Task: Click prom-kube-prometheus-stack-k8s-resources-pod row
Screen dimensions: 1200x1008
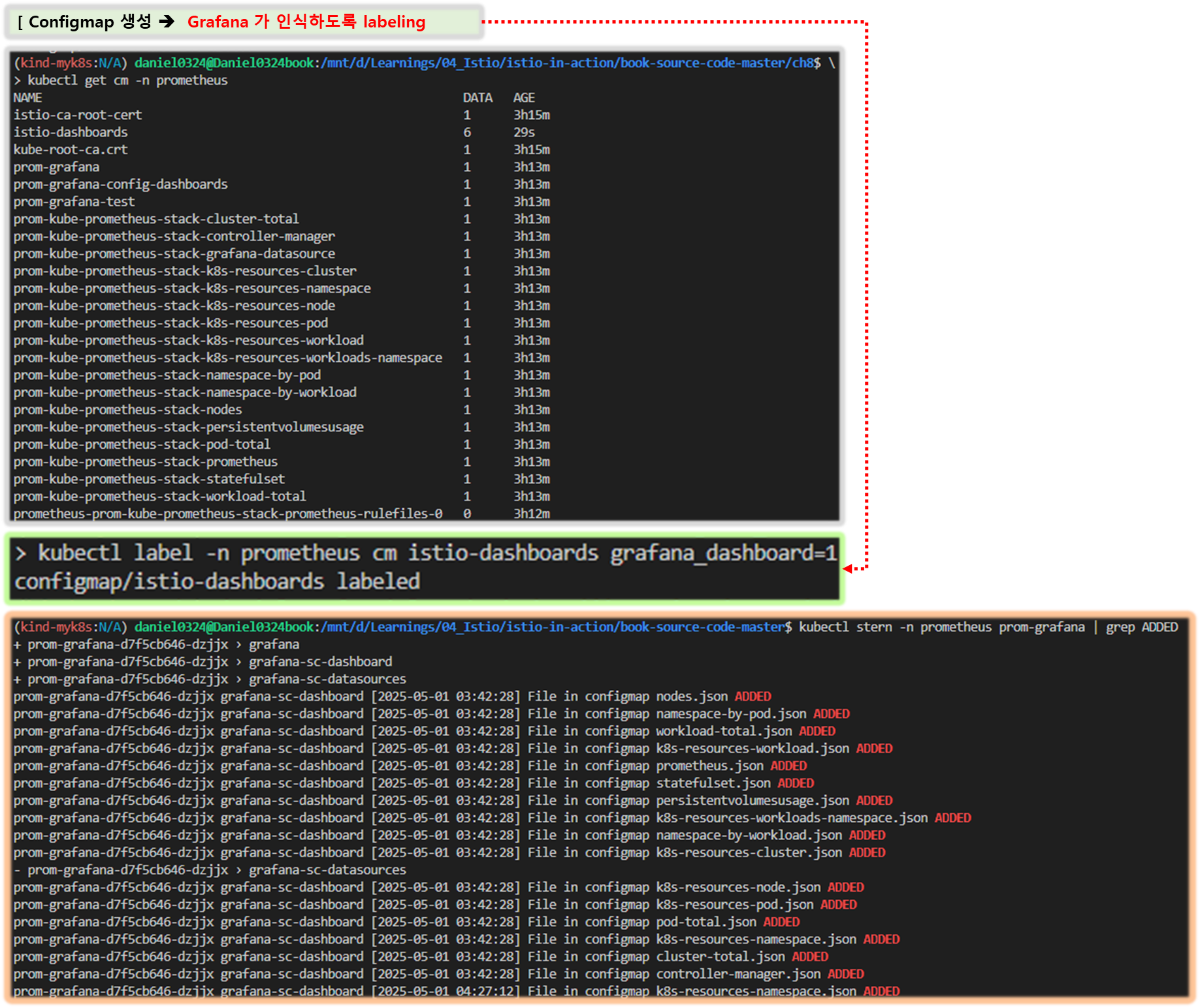Action: click(x=282, y=323)
